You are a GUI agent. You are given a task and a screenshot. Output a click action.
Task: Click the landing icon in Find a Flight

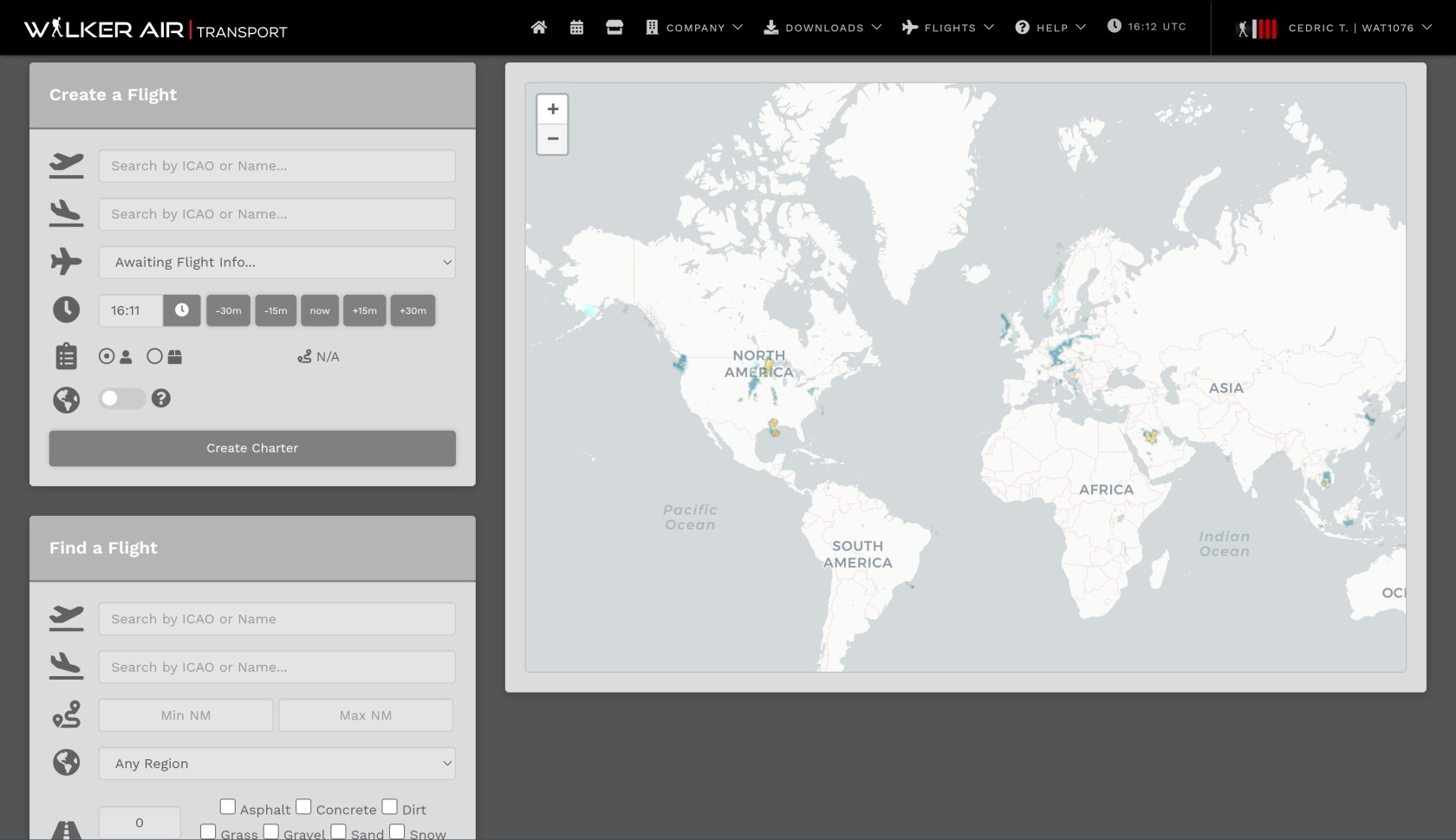click(67, 667)
